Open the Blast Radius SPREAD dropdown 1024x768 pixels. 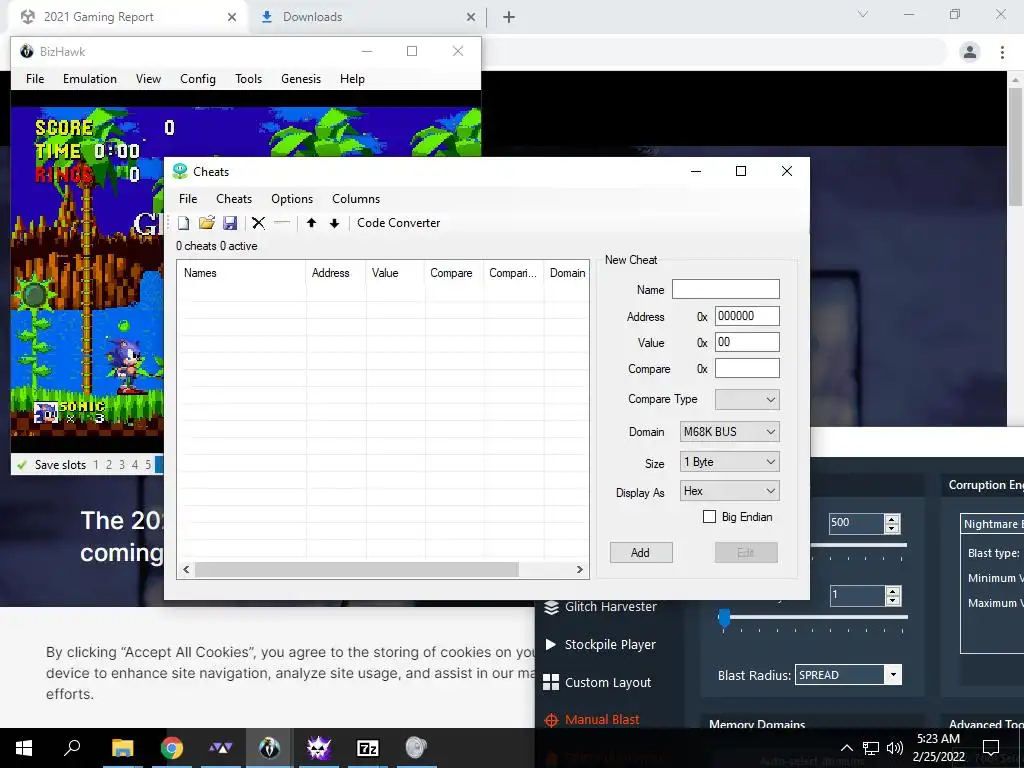coord(848,675)
